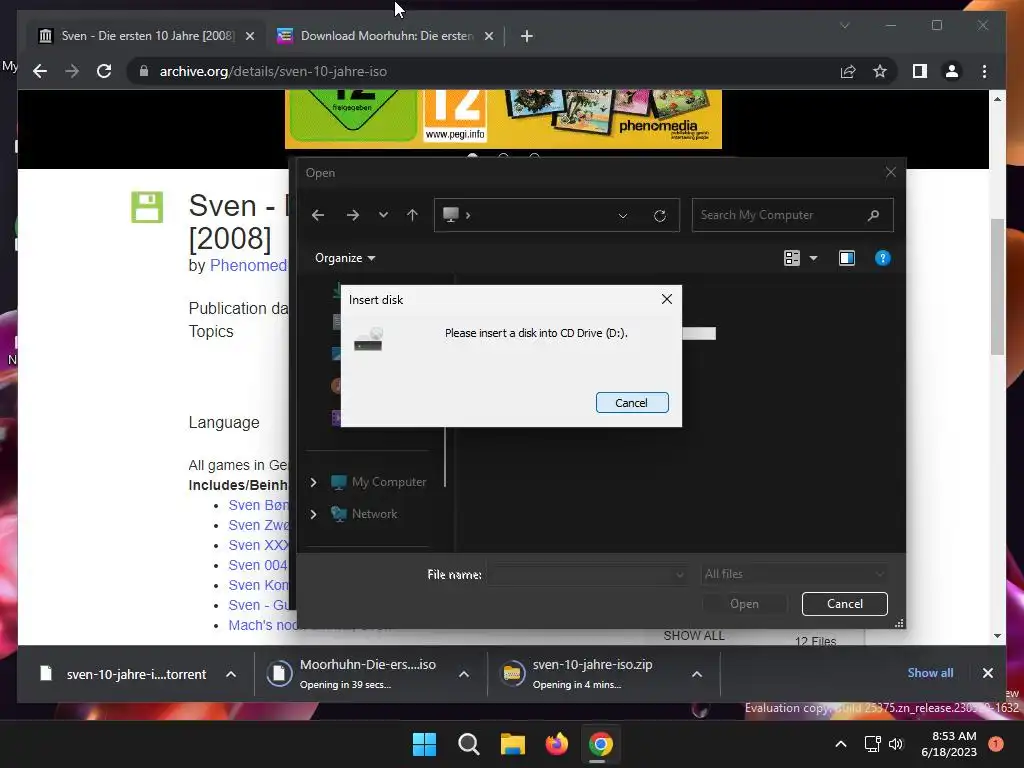Open a new Chrome tab
Screen dimensions: 1024x768
526,36
